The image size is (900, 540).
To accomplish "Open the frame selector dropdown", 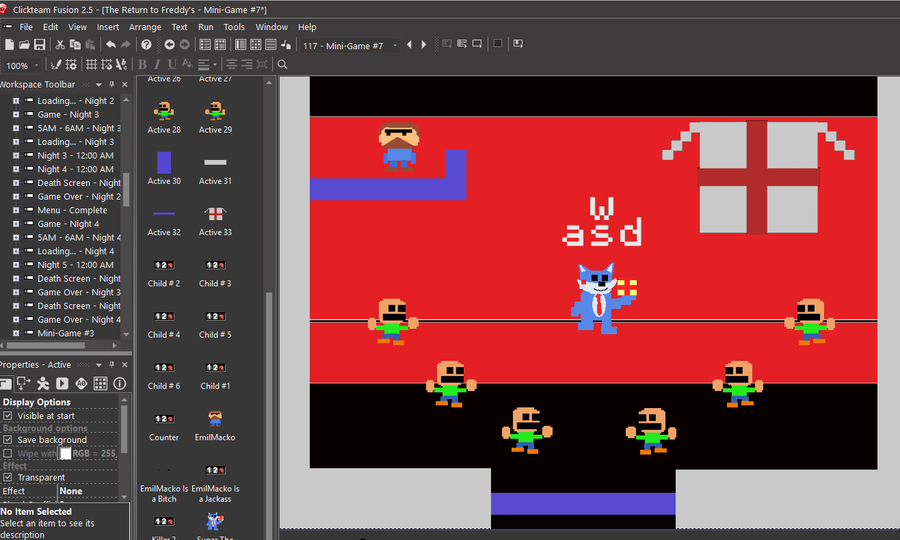I will 394,46.
